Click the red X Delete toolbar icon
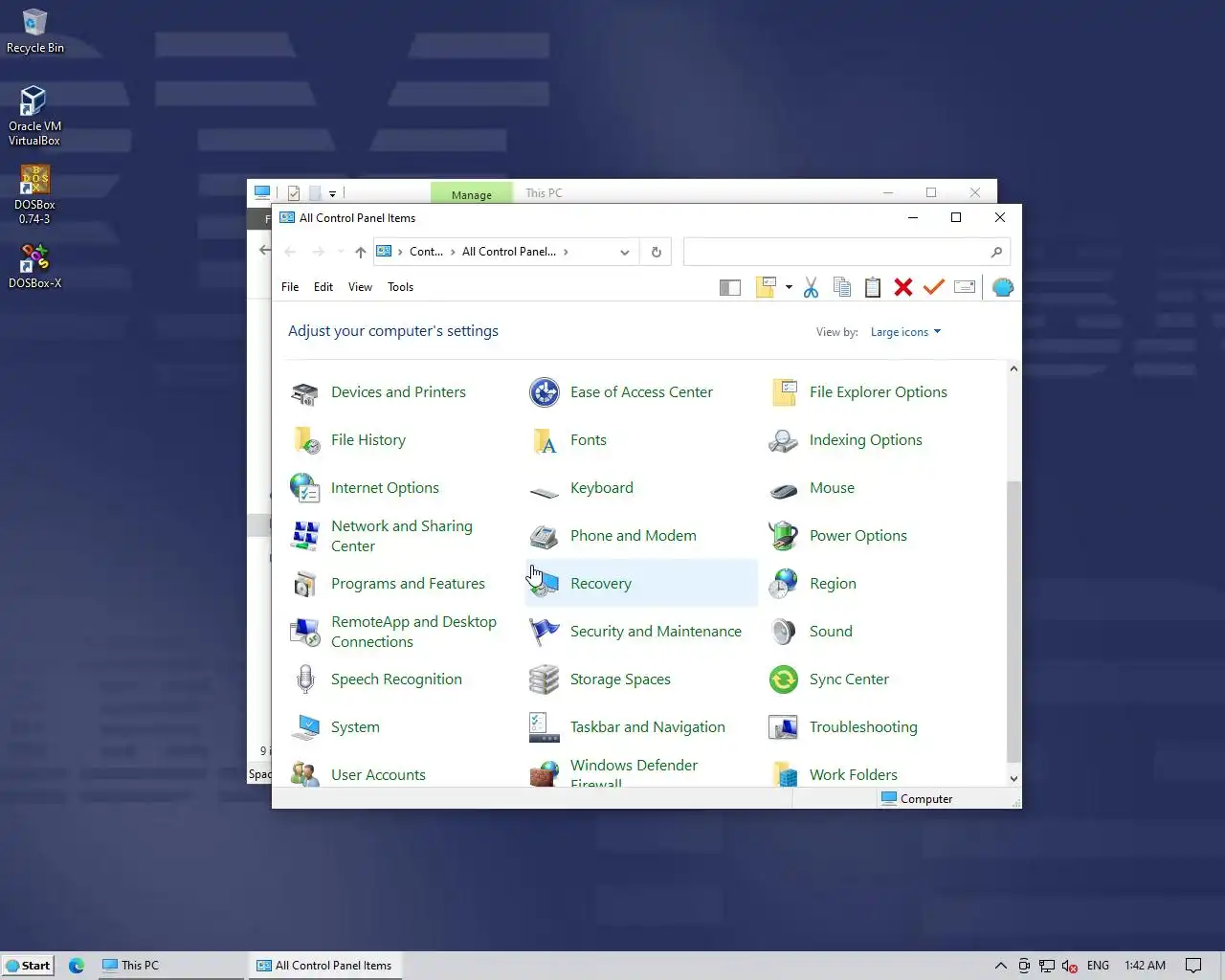 (903, 287)
